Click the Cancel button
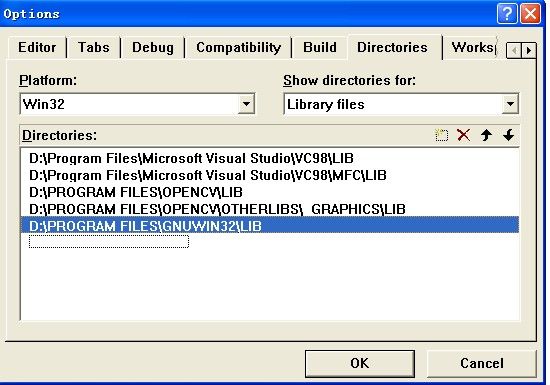Screen dimensions: 550x385 tap(482, 363)
